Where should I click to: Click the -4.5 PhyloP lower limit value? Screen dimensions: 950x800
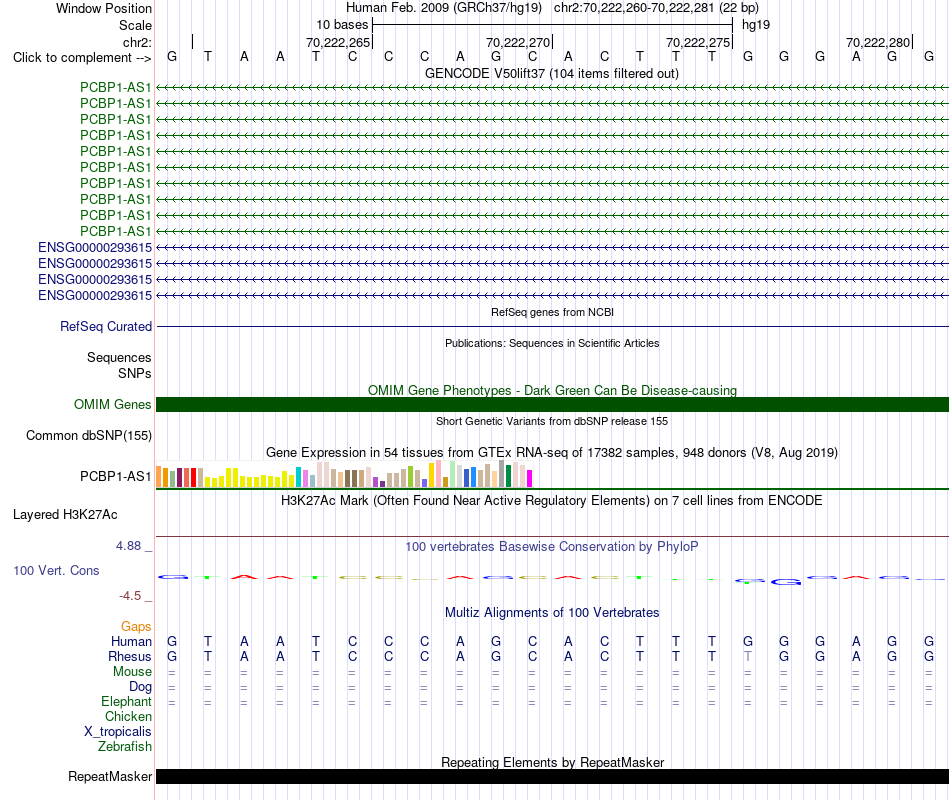coord(130,596)
